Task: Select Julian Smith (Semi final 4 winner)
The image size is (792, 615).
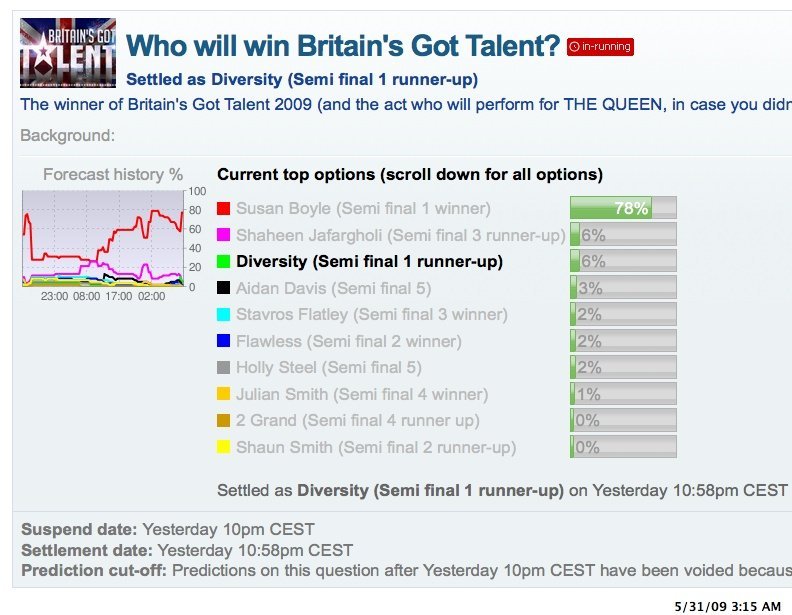Action: [x=362, y=394]
